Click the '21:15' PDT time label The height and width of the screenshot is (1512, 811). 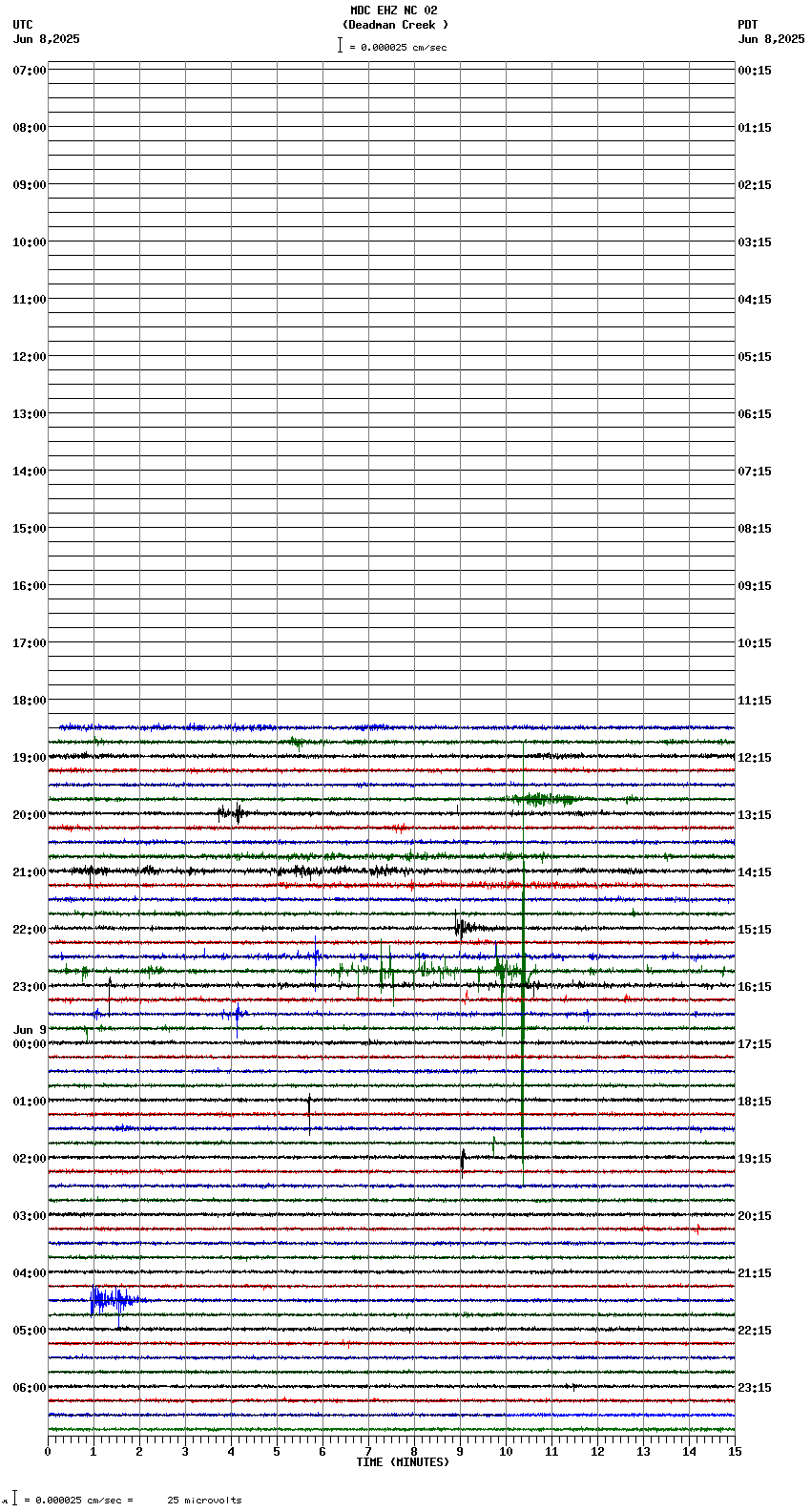[755, 1273]
